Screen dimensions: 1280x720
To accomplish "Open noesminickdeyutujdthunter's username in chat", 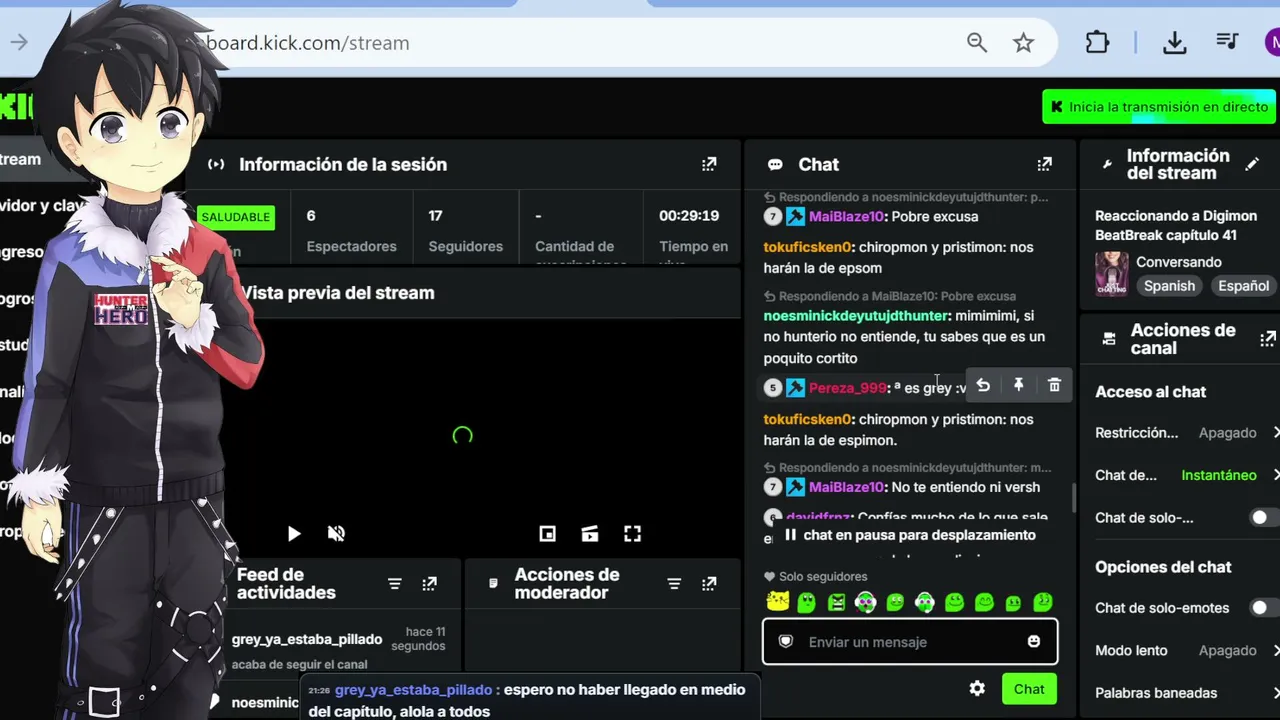I will click(855, 316).
